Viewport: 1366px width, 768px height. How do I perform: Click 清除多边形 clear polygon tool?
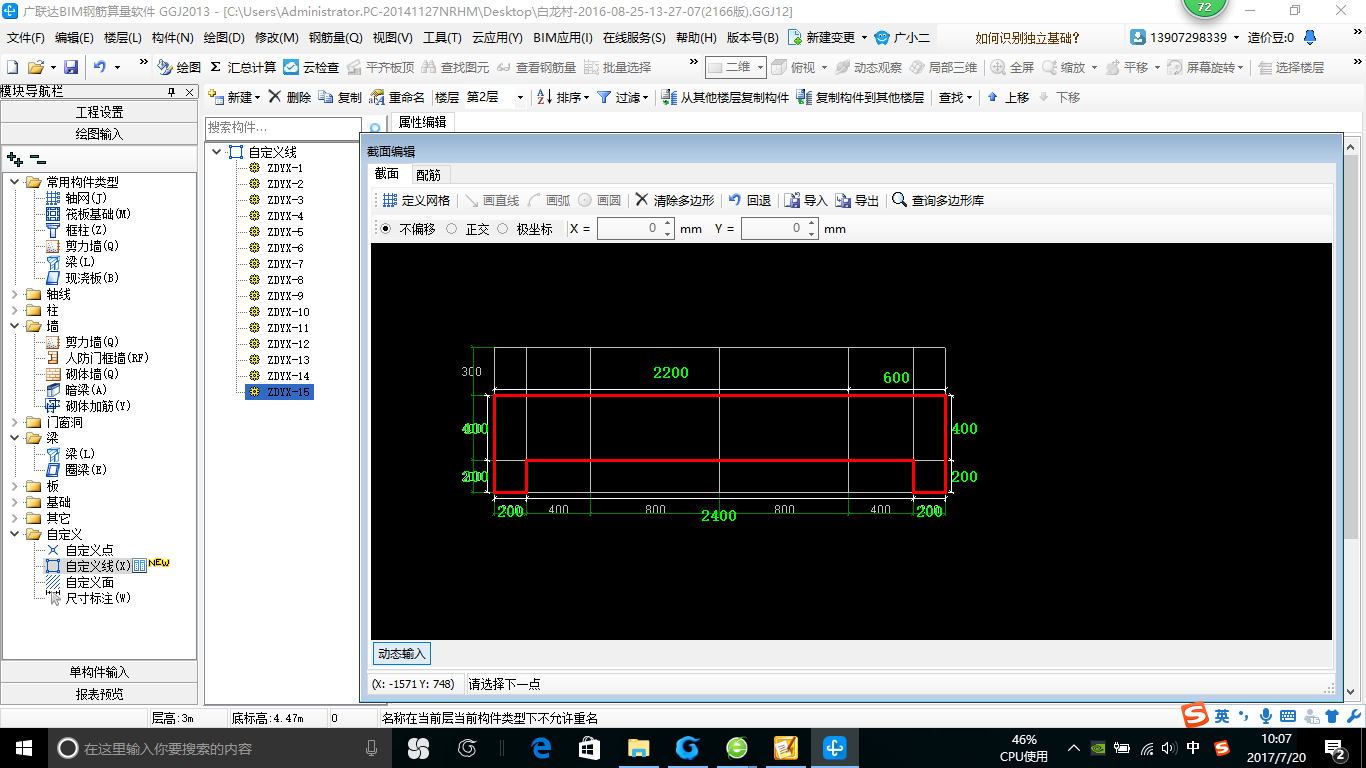pyautogui.click(x=675, y=200)
